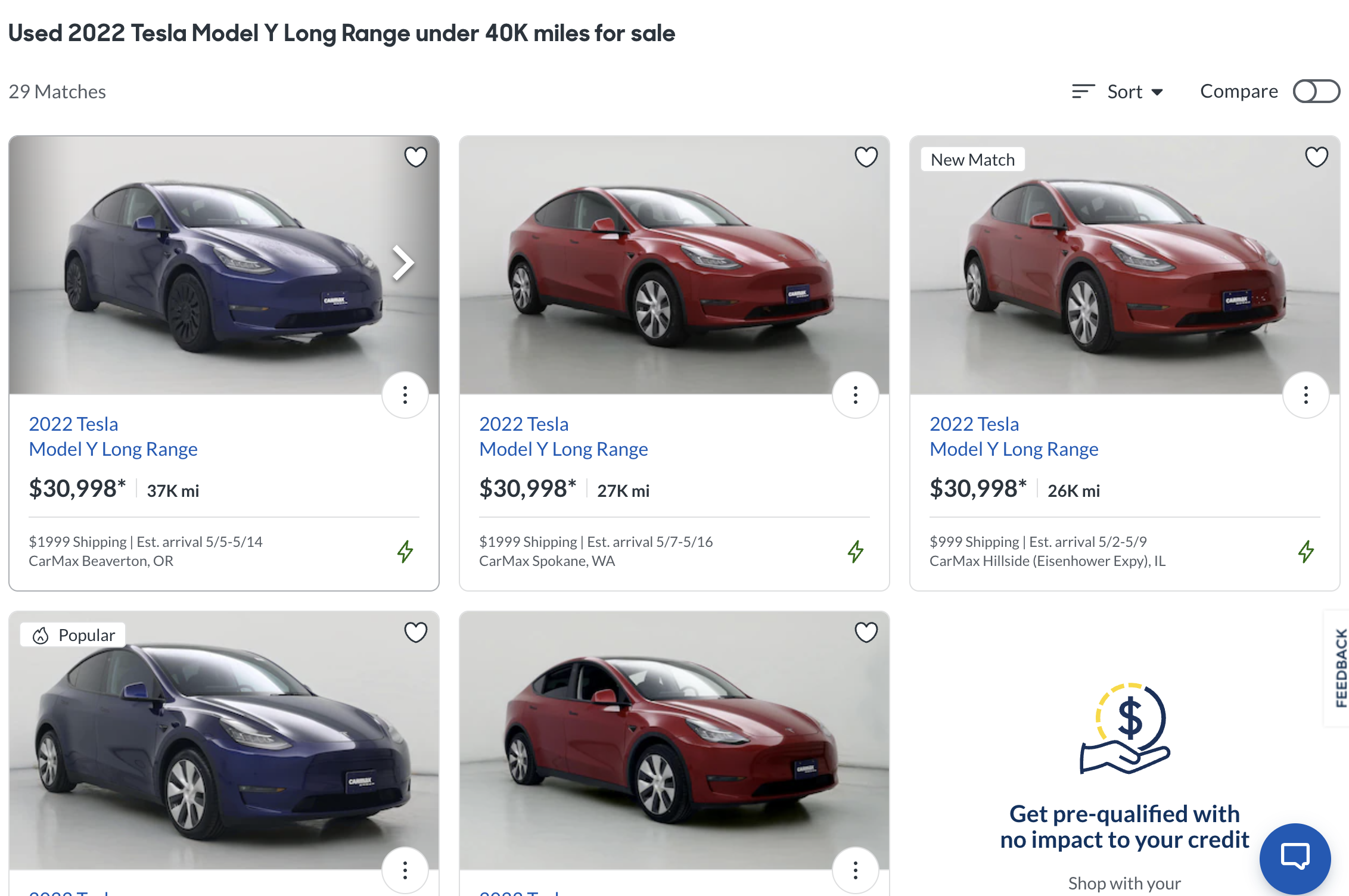Show next photo of Beaverton blue Tesla

[x=403, y=263]
